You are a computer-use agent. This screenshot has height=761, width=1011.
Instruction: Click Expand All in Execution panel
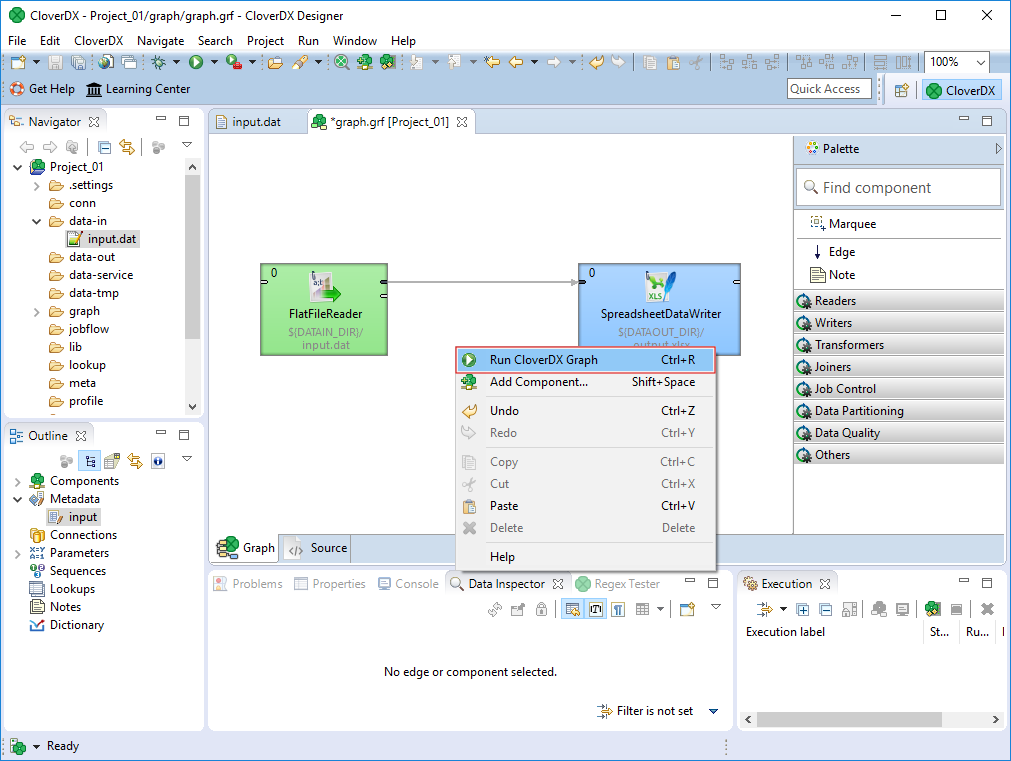[802, 609]
